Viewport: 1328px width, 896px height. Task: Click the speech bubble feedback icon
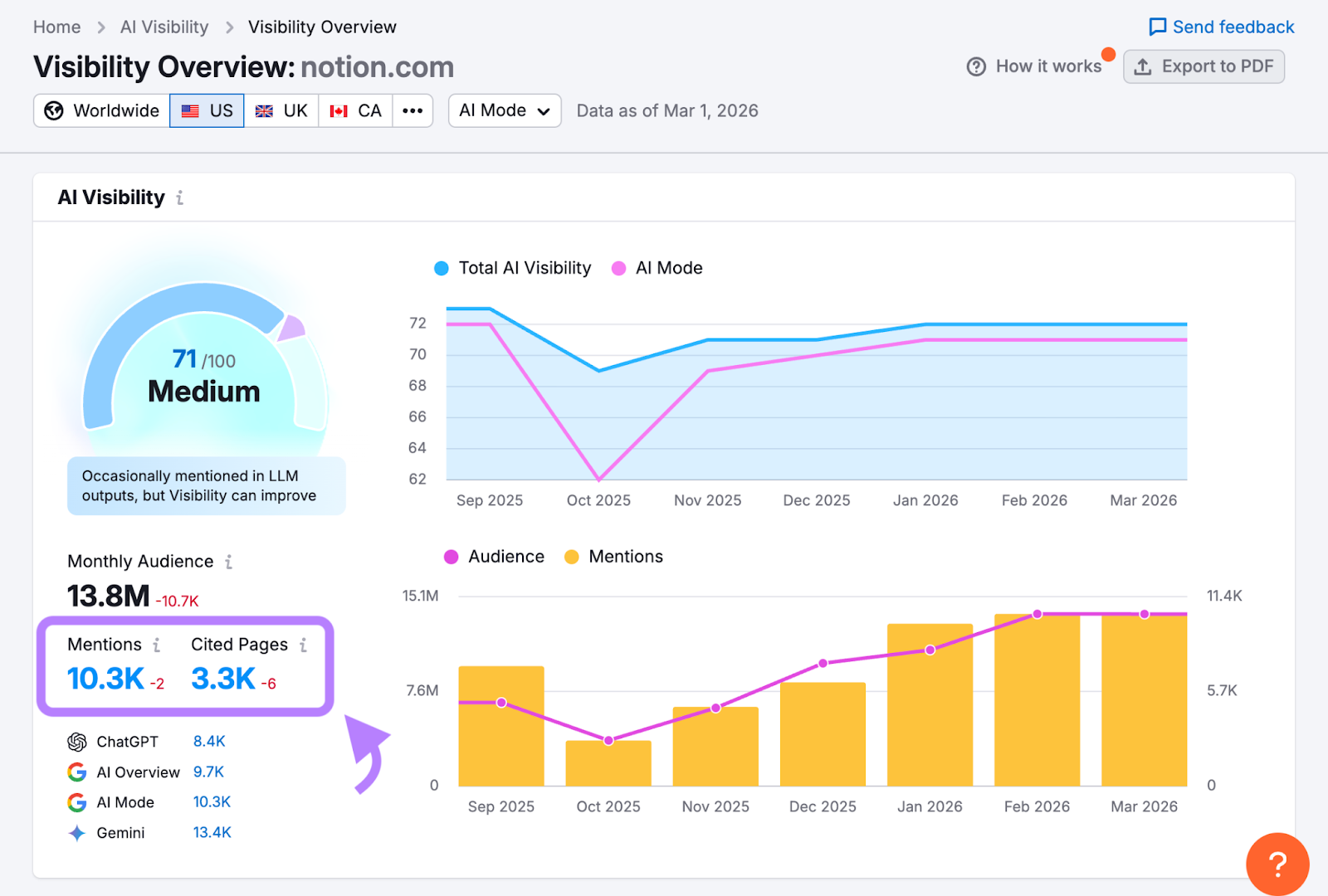(x=1156, y=27)
